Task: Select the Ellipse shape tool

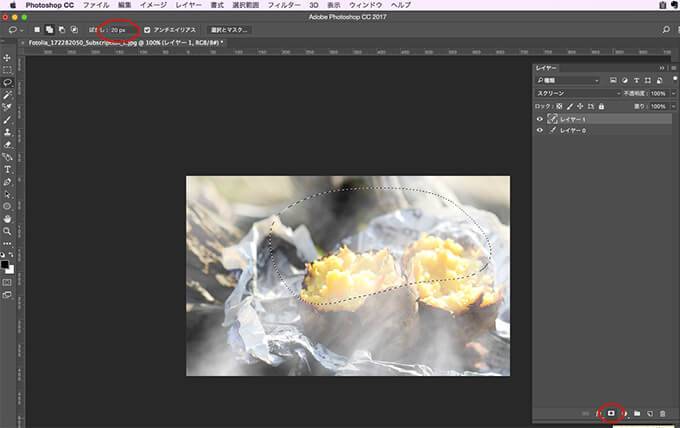Action: [7, 206]
